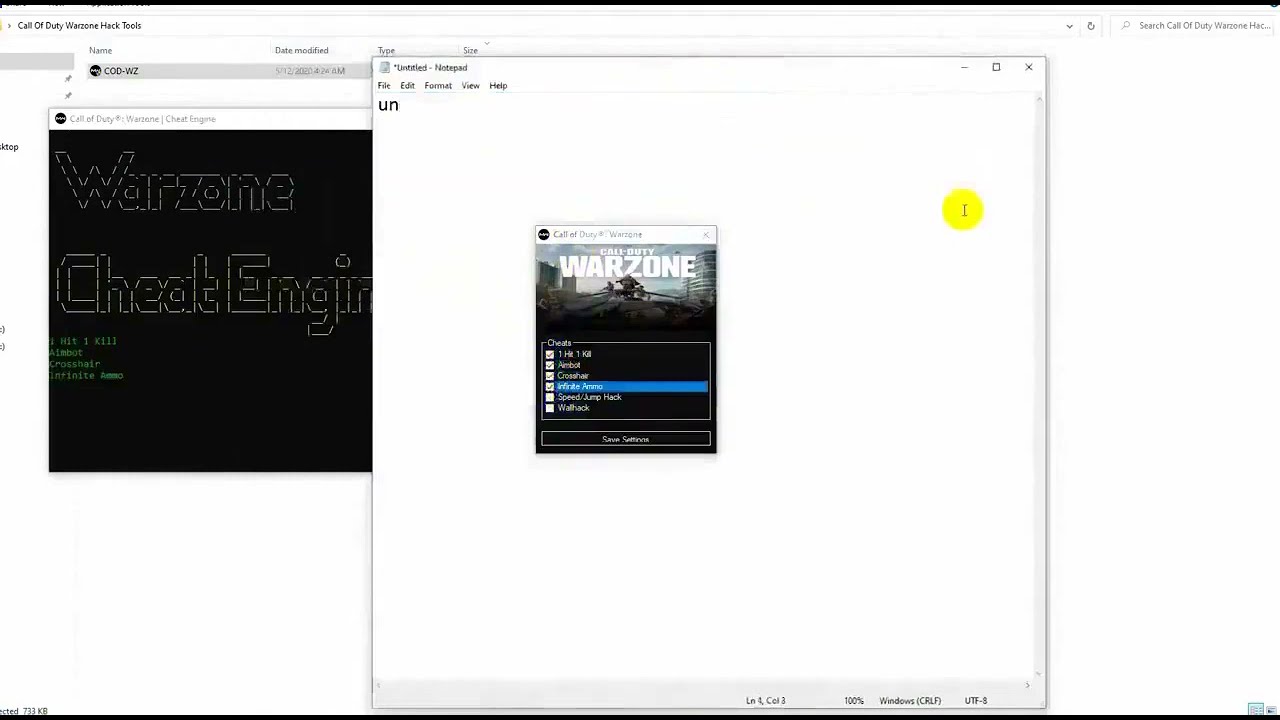Maximize the Notepad window

coord(996,67)
